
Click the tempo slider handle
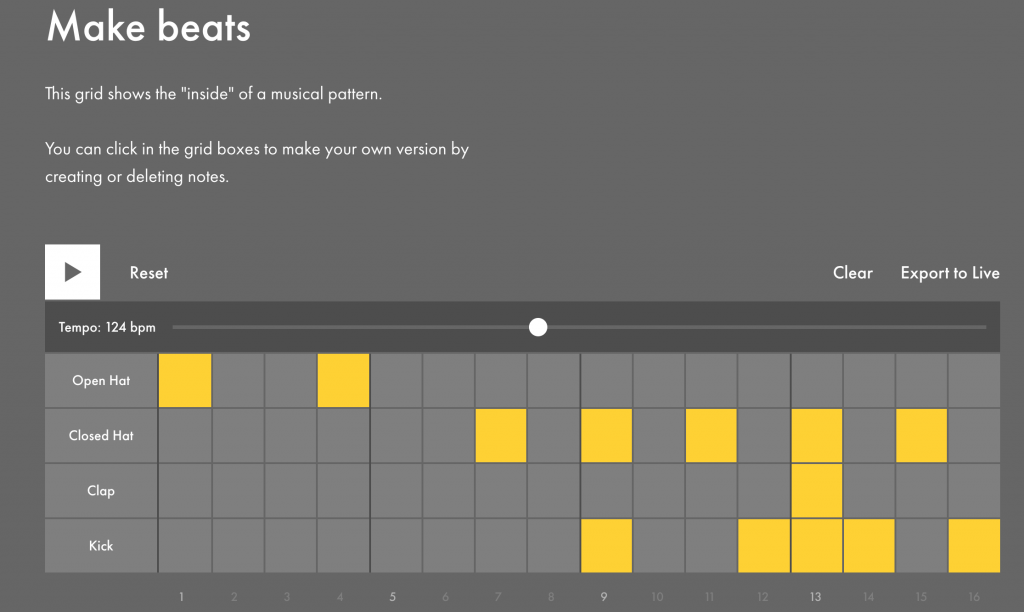[x=538, y=327]
